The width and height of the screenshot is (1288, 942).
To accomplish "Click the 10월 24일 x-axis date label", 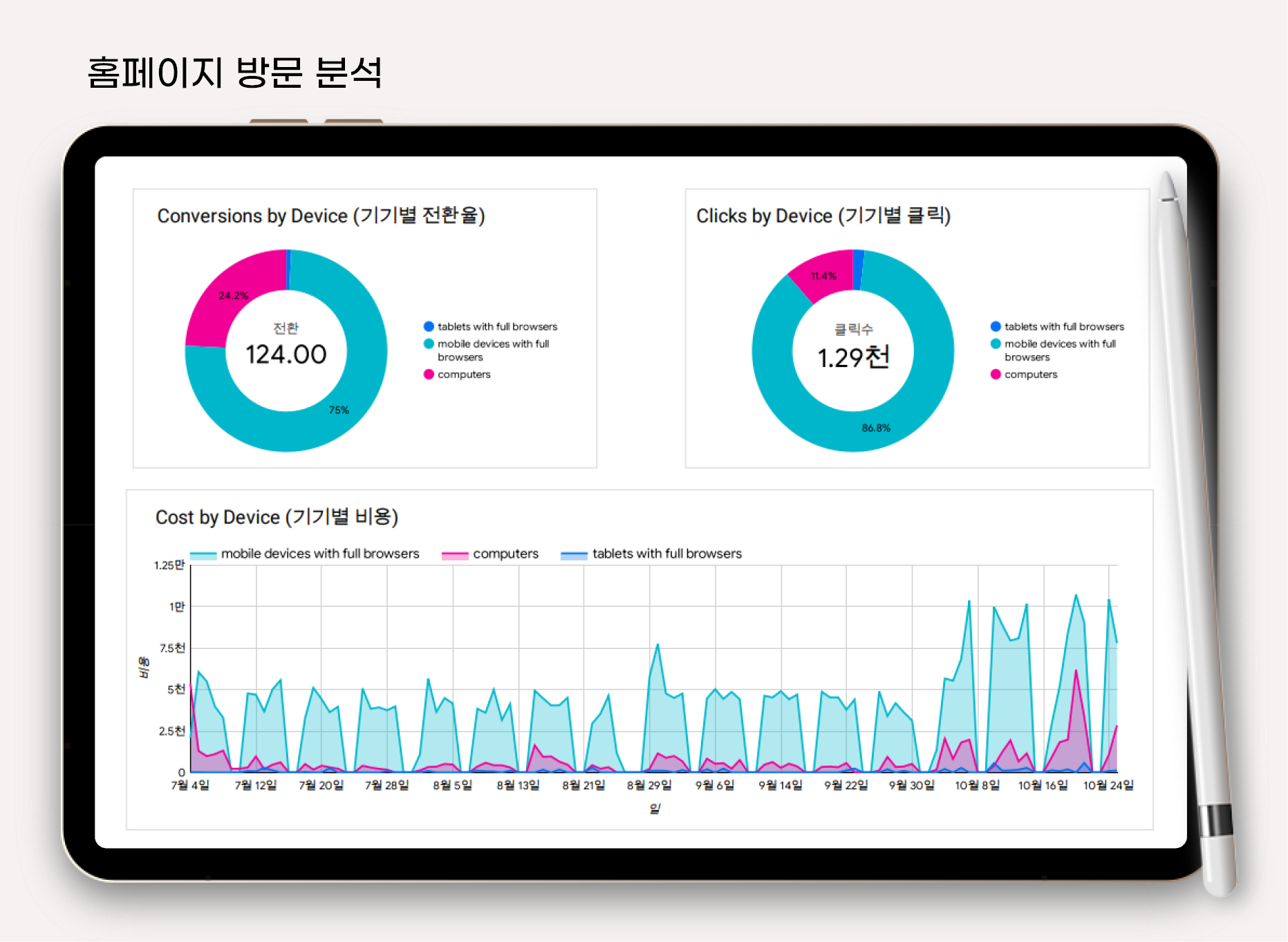I will (1108, 785).
